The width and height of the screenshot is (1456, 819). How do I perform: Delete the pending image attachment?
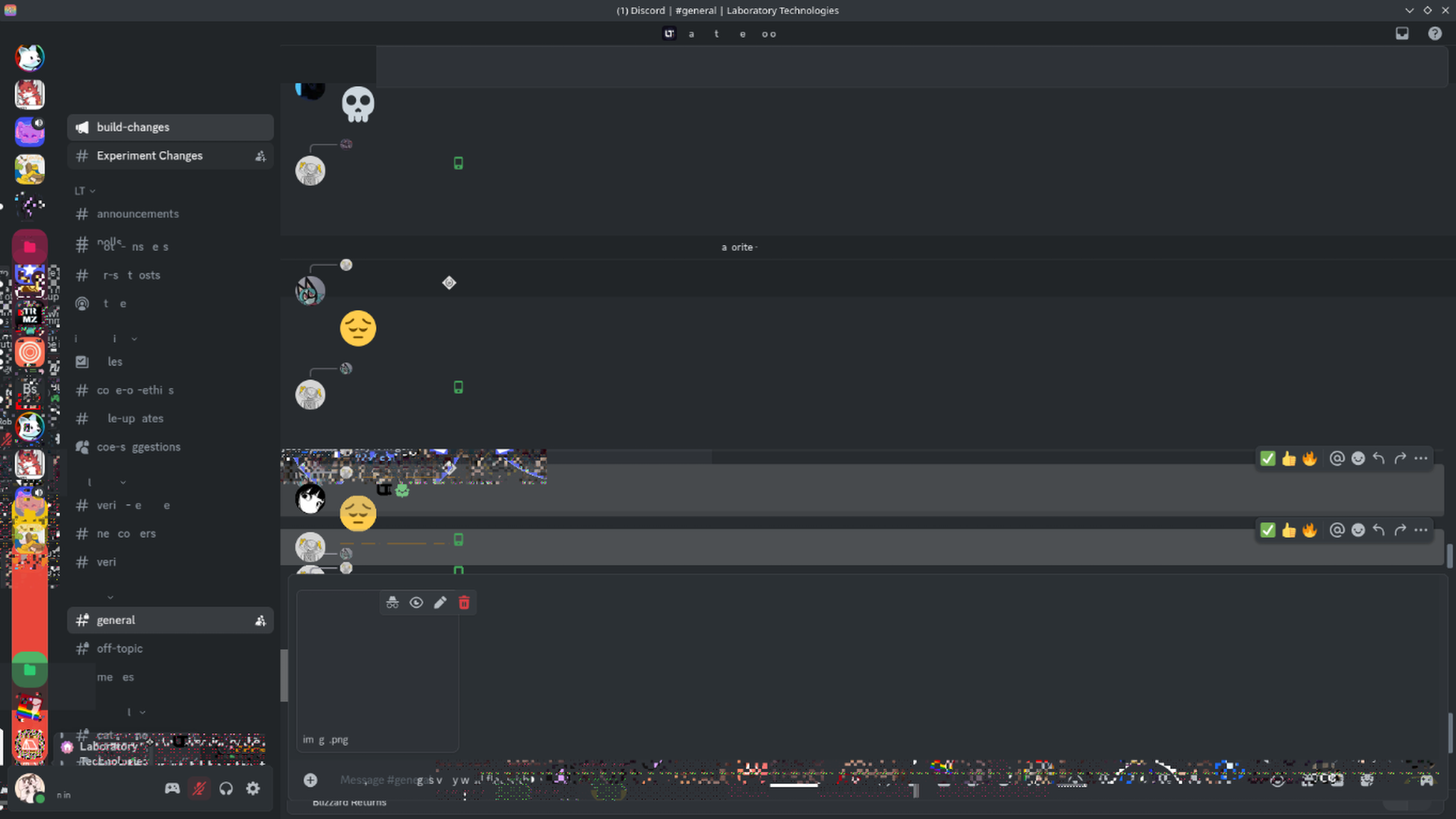(464, 602)
